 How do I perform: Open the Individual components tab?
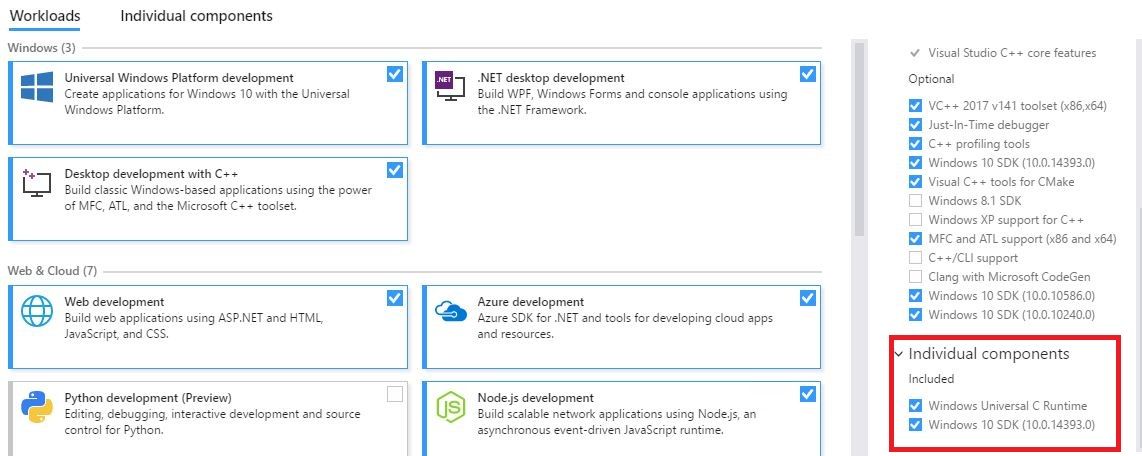(196, 15)
